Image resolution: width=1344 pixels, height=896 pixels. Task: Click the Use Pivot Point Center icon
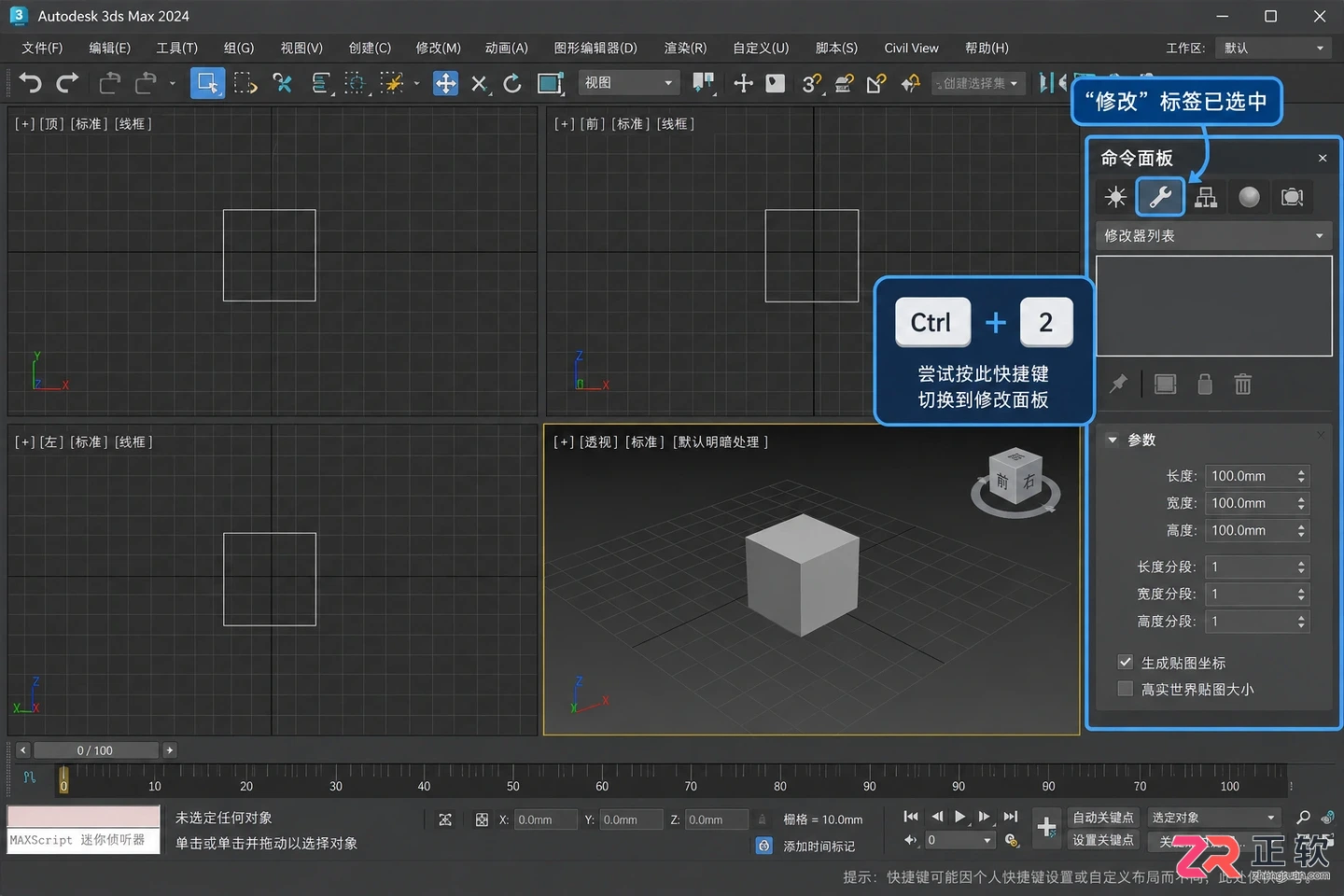pyautogui.click(x=704, y=83)
